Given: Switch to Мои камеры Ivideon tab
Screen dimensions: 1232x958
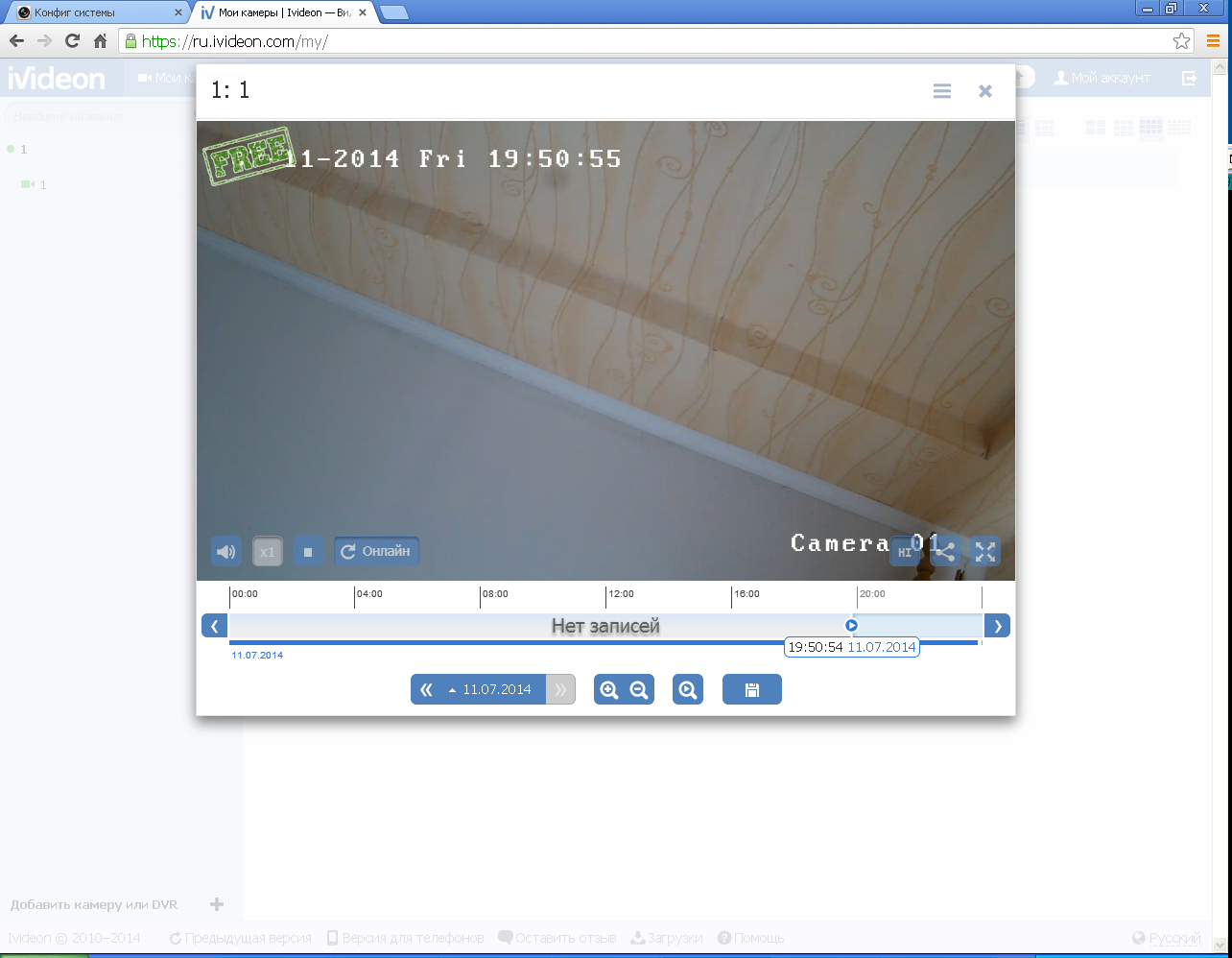Looking at the screenshot, I should (283, 12).
